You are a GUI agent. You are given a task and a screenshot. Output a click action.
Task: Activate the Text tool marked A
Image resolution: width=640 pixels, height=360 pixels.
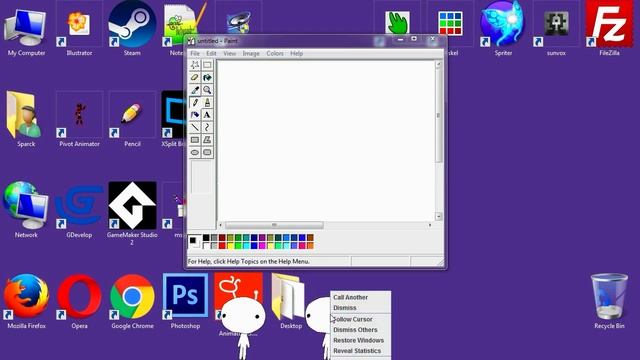point(207,115)
